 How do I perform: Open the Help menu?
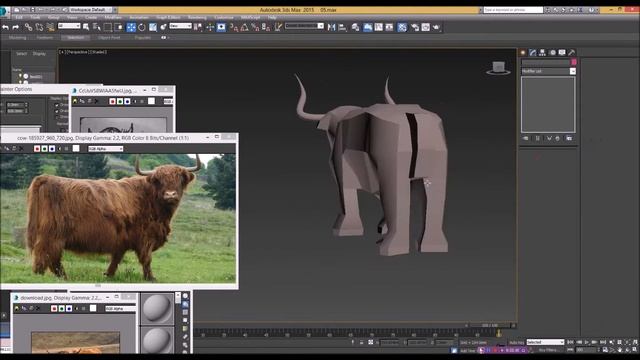272,18
